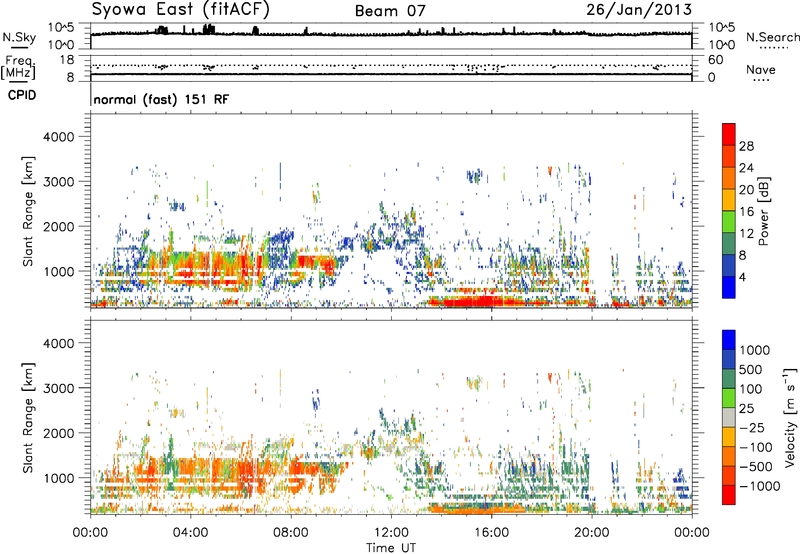Click the "12" tick on Power scale

(746, 234)
